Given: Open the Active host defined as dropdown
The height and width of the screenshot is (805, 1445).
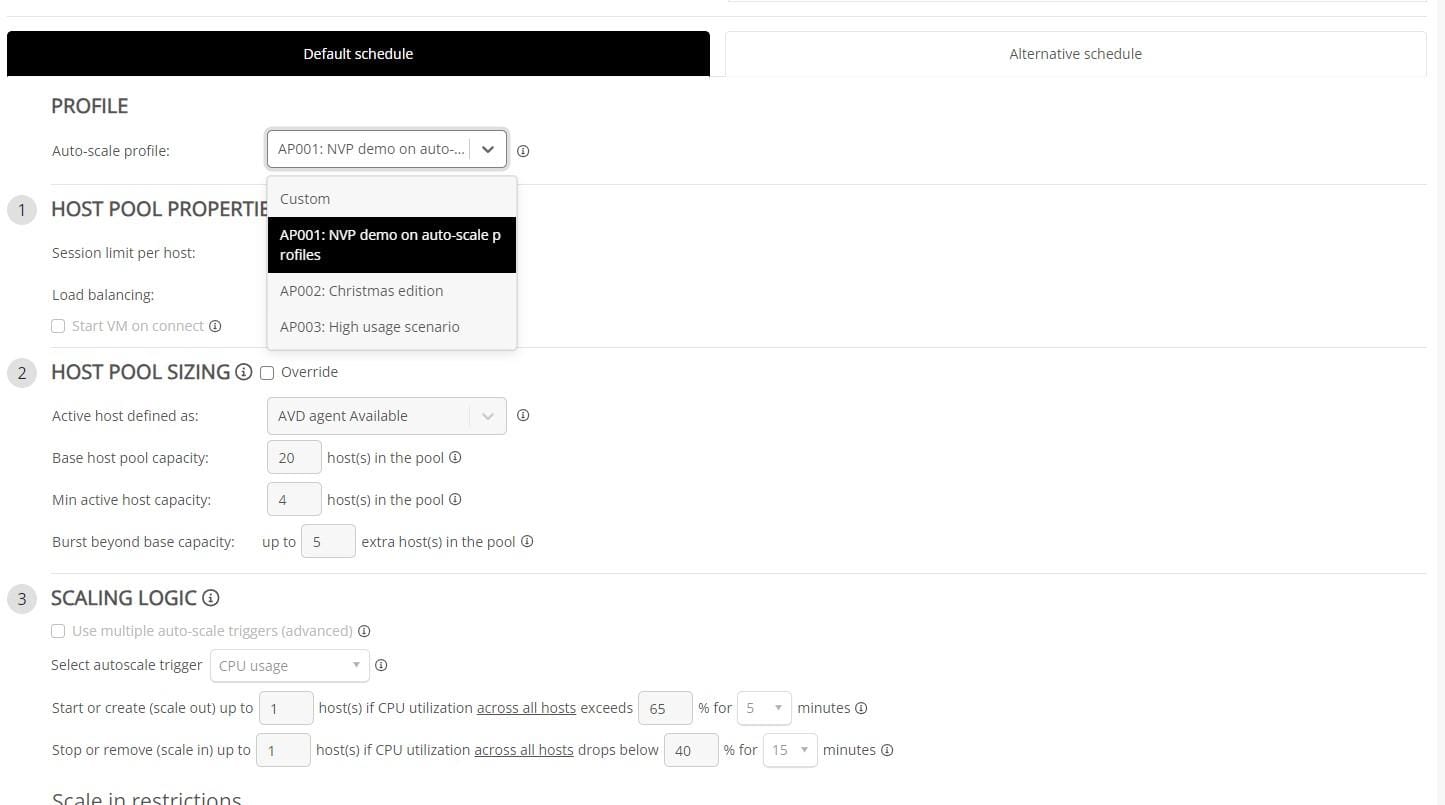Looking at the screenshot, I should (386, 416).
